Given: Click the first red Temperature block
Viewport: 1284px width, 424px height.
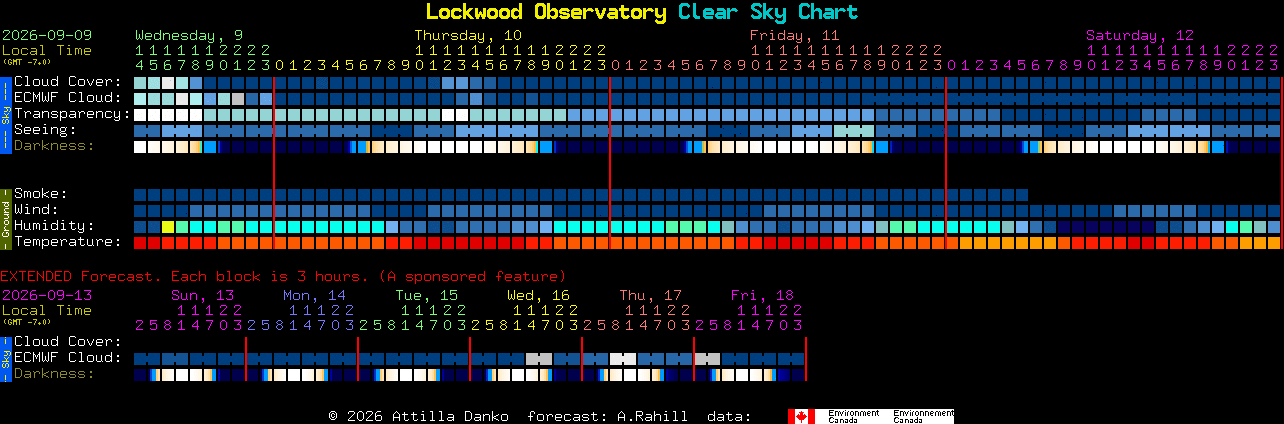Looking at the screenshot, I should pyautogui.click(x=140, y=243).
